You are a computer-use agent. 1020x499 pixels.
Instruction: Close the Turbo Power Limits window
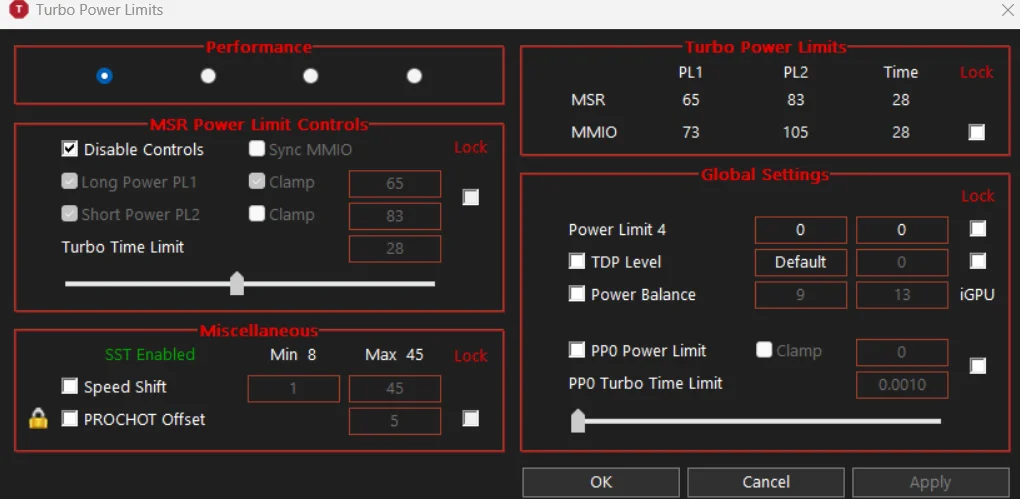[1009, 10]
